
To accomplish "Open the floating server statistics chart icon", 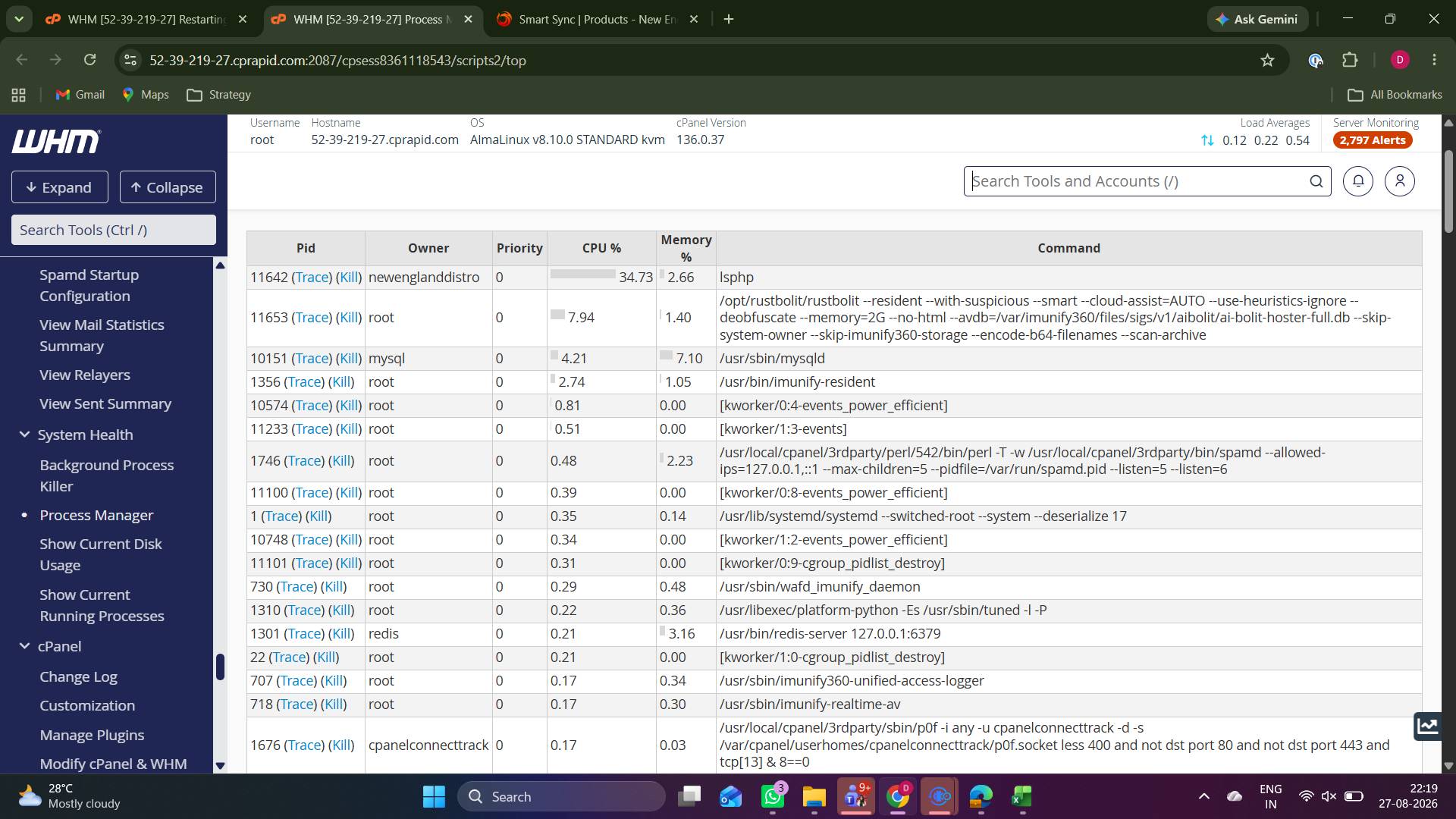I will (1427, 726).
